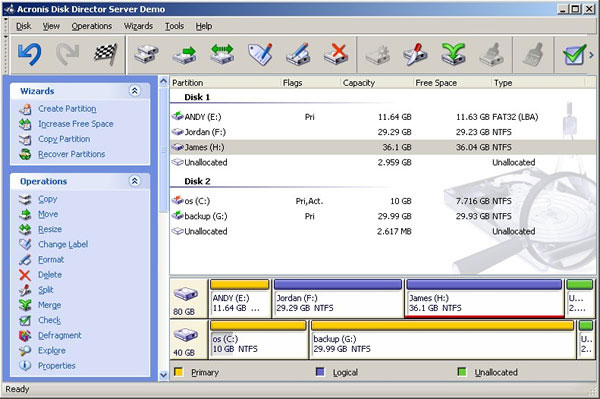The width and height of the screenshot is (600, 399).
Task: Select the os (C:) partition row
Action: (383, 201)
